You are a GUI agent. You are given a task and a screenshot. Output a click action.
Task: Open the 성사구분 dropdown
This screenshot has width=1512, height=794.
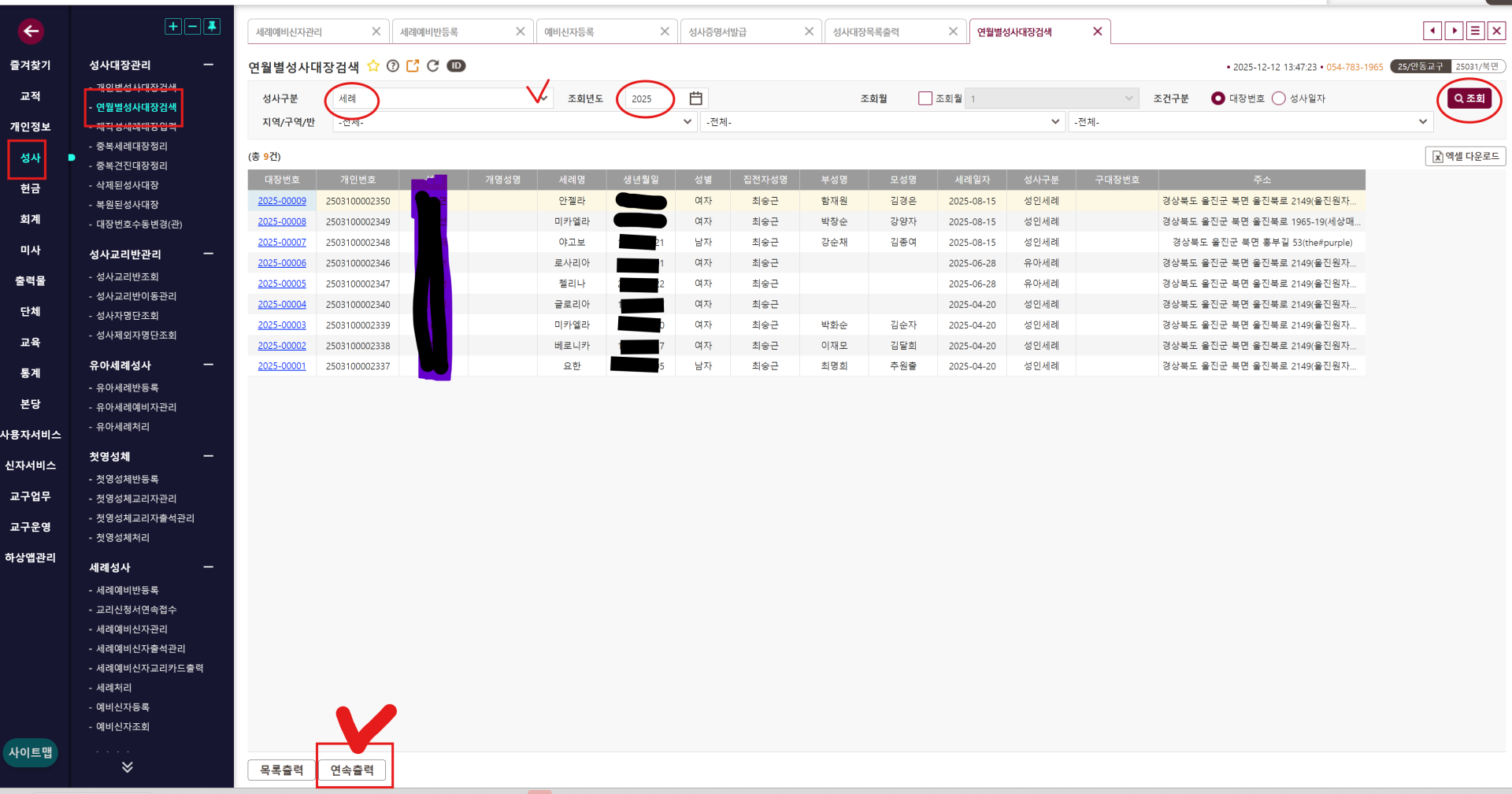point(442,98)
